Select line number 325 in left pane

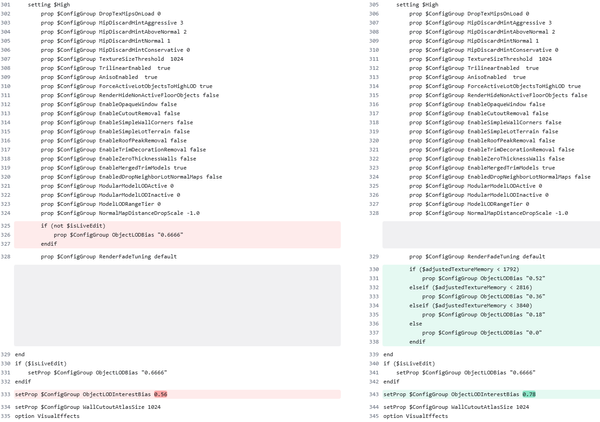tap(6, 227)
